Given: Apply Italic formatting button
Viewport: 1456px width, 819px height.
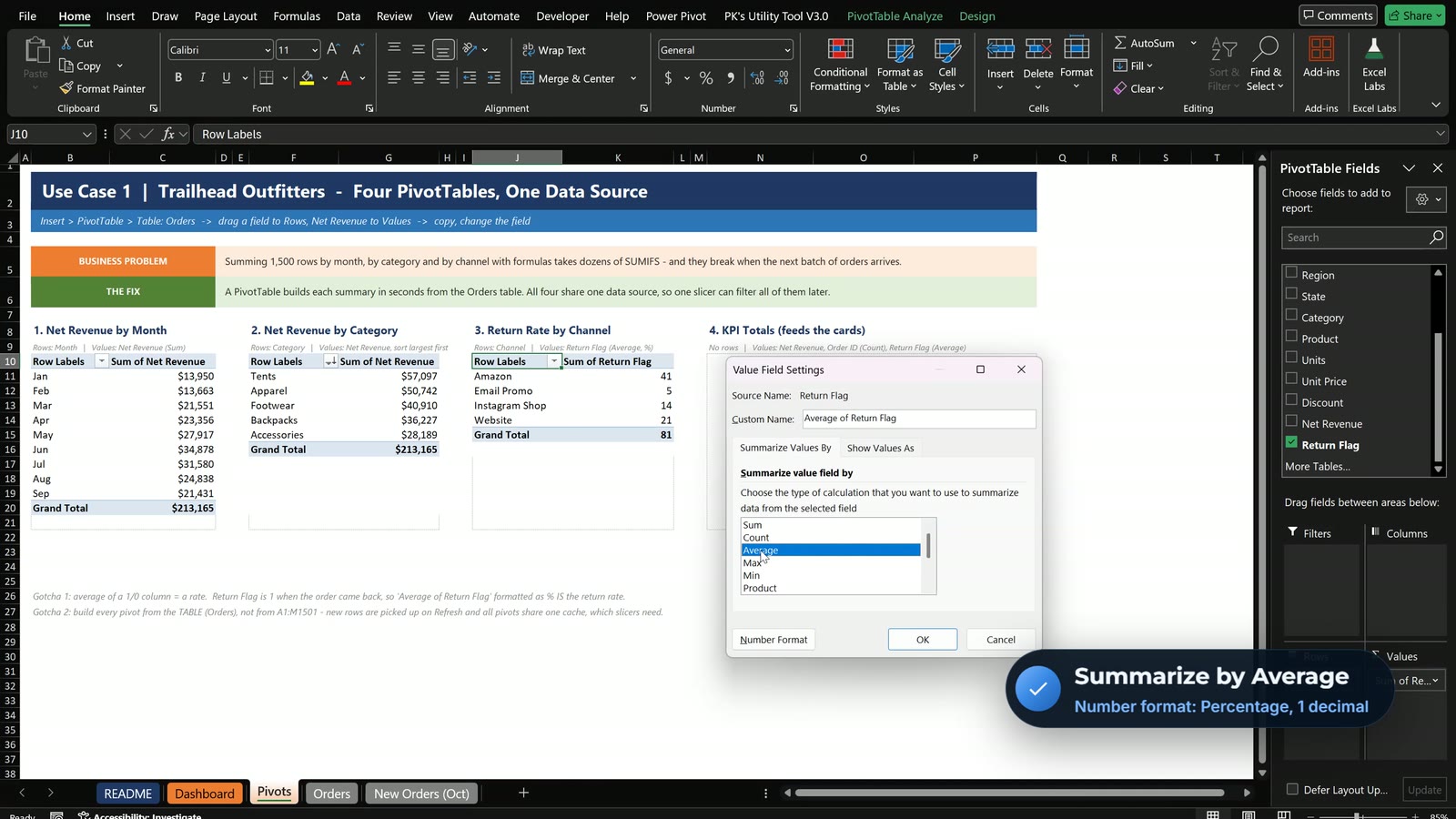Looking at the screenshot, I should (x=202, y=77).
